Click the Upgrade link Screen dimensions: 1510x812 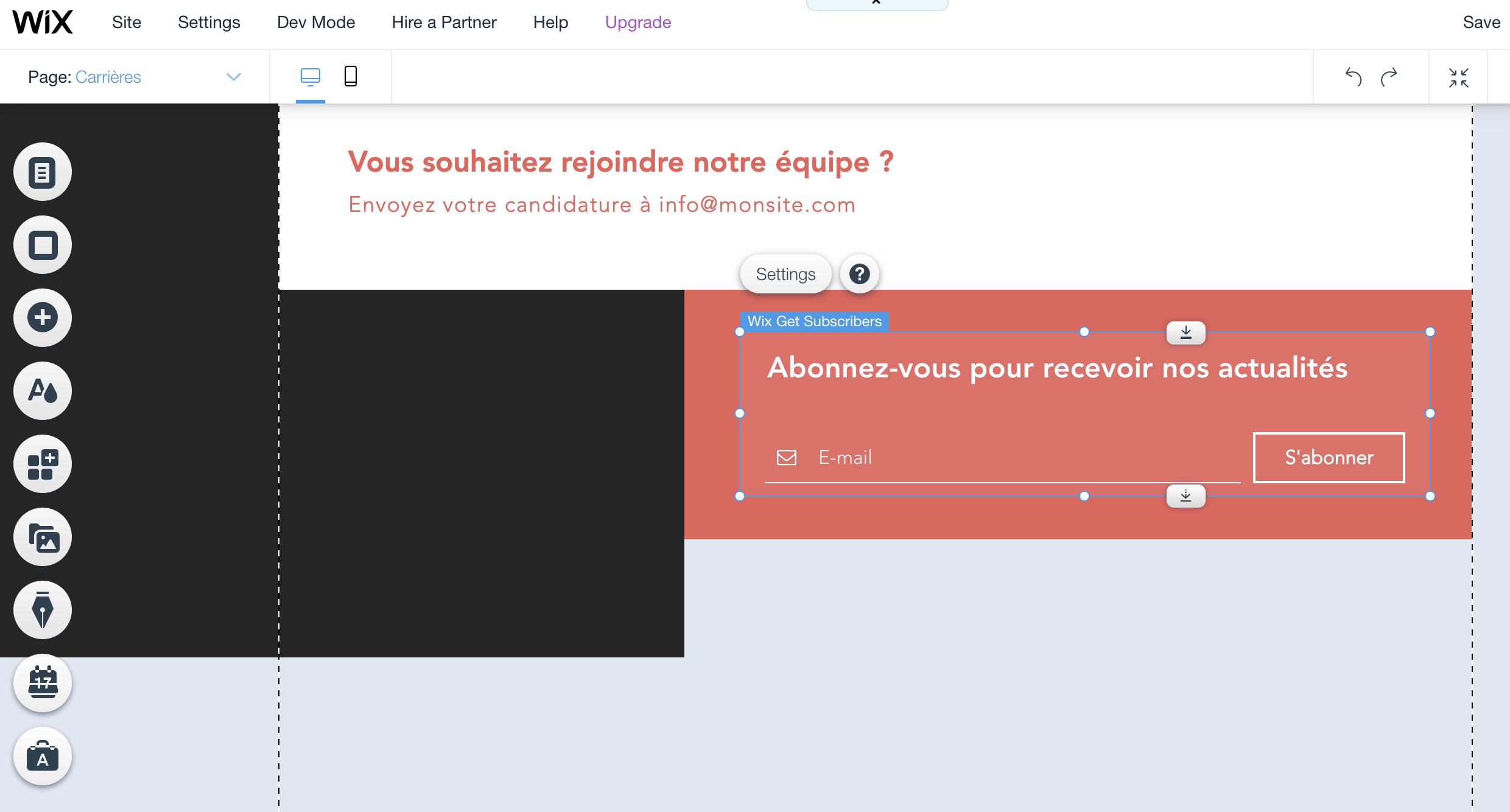637,23
